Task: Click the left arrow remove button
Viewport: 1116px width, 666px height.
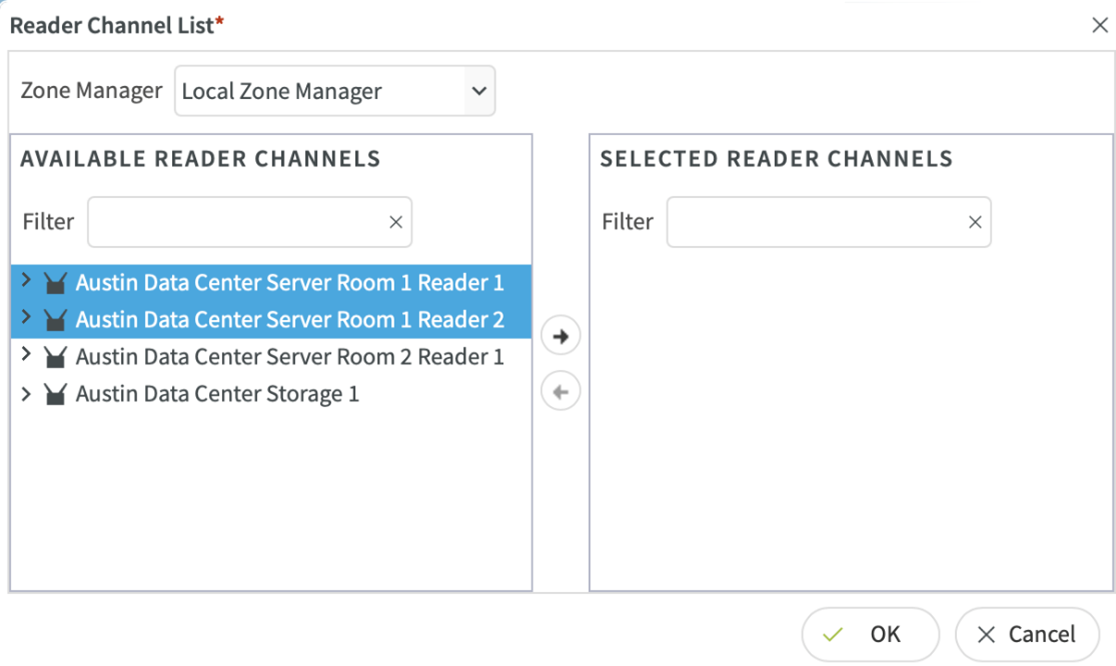Action: click(x=560, y=393)
